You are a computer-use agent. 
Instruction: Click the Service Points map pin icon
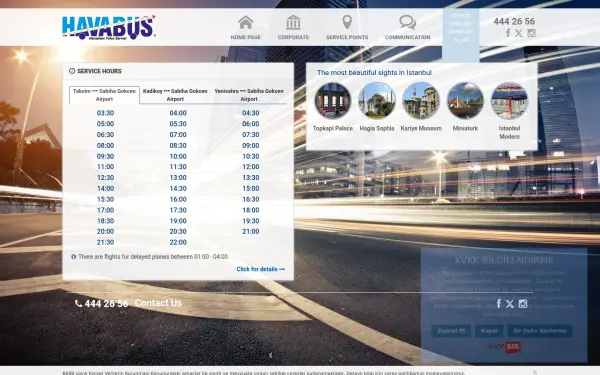tap(347, 22)
